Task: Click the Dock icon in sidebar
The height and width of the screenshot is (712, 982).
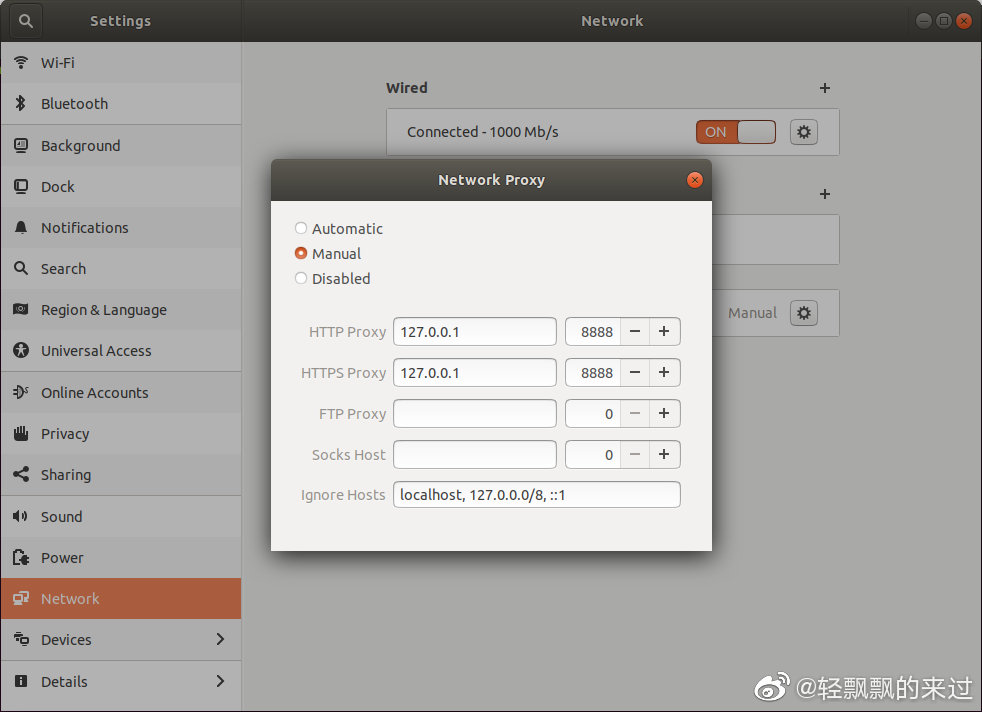Action: (21, 187)
